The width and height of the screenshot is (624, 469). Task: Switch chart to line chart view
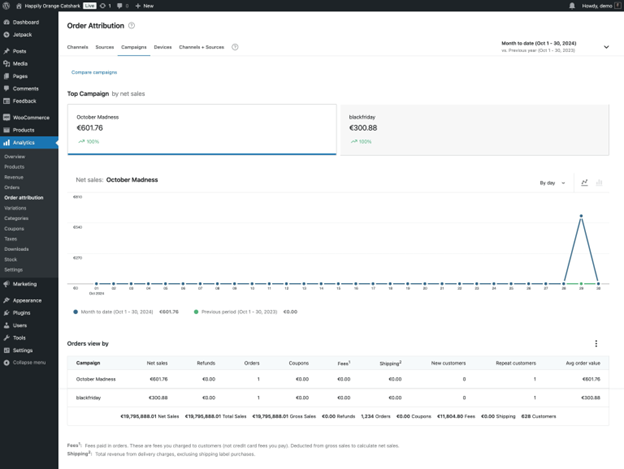[584, 183]
